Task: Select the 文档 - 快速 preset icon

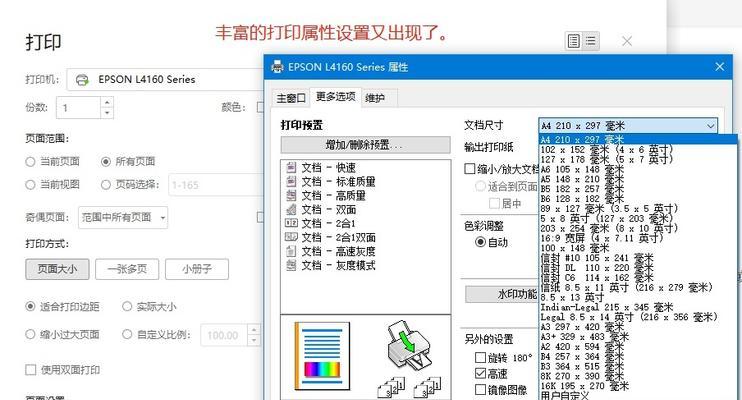Action: (x=292, y=168)
